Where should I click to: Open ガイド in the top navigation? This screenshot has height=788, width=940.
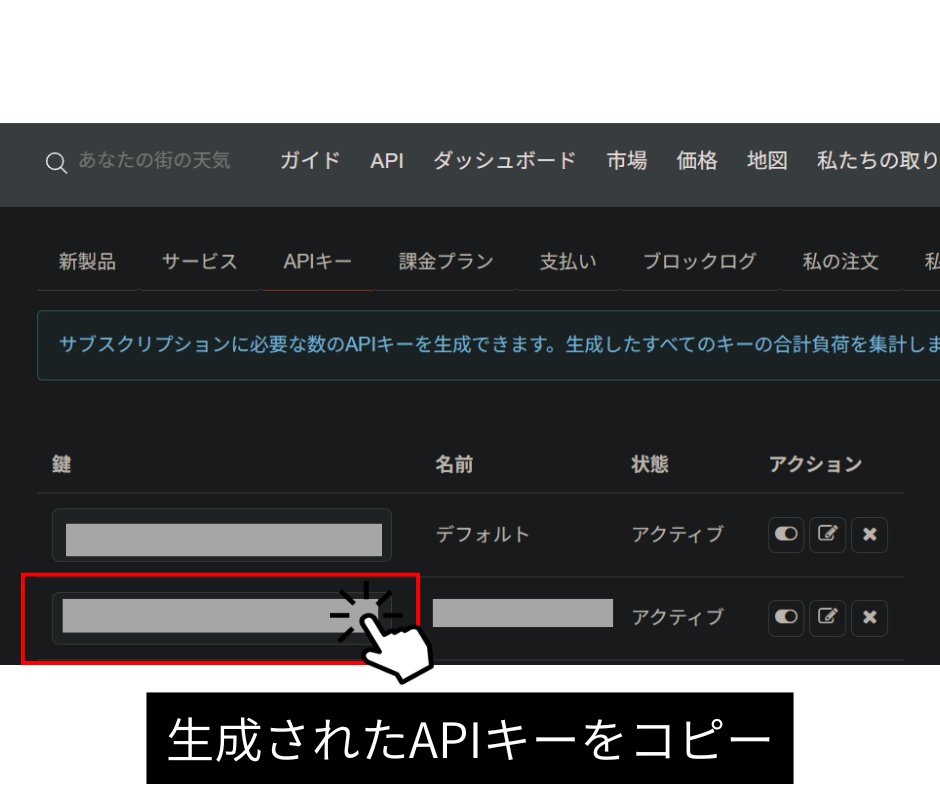click(x=308, y=161)
